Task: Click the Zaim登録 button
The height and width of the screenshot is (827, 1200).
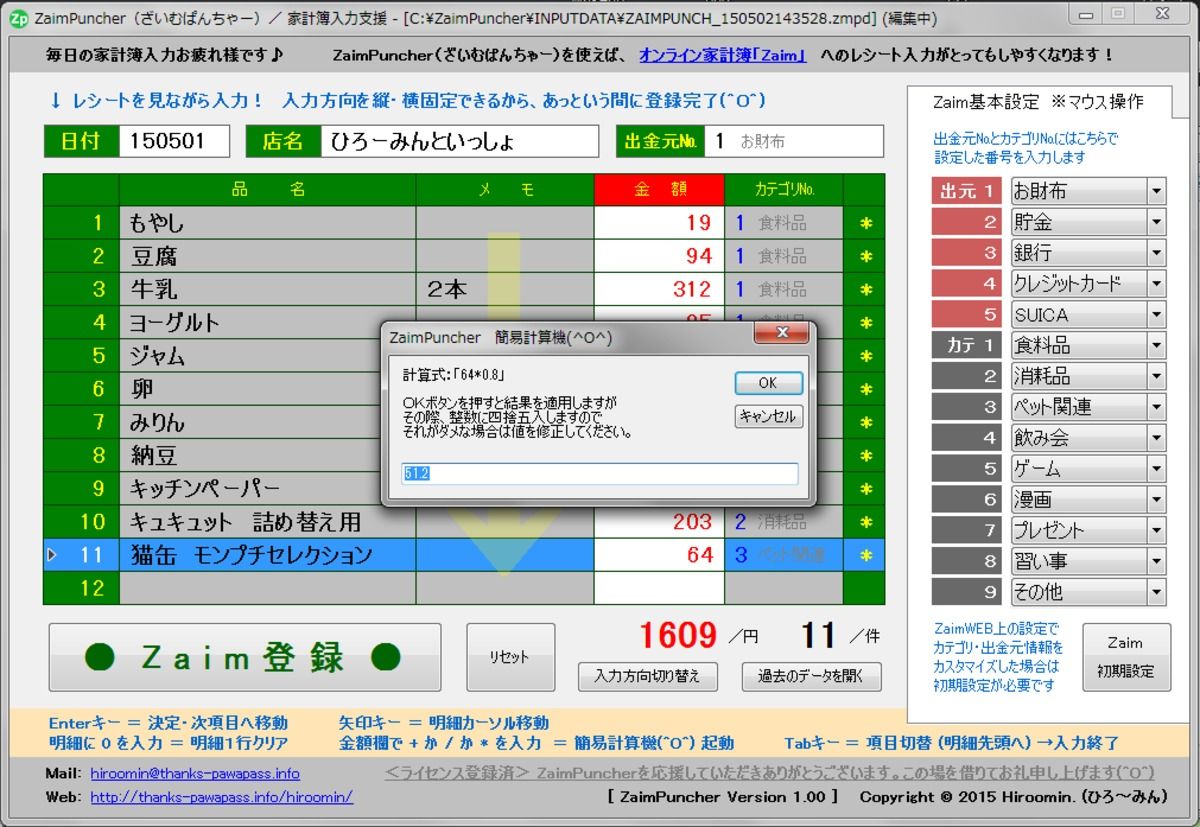Action: point(244,657)
